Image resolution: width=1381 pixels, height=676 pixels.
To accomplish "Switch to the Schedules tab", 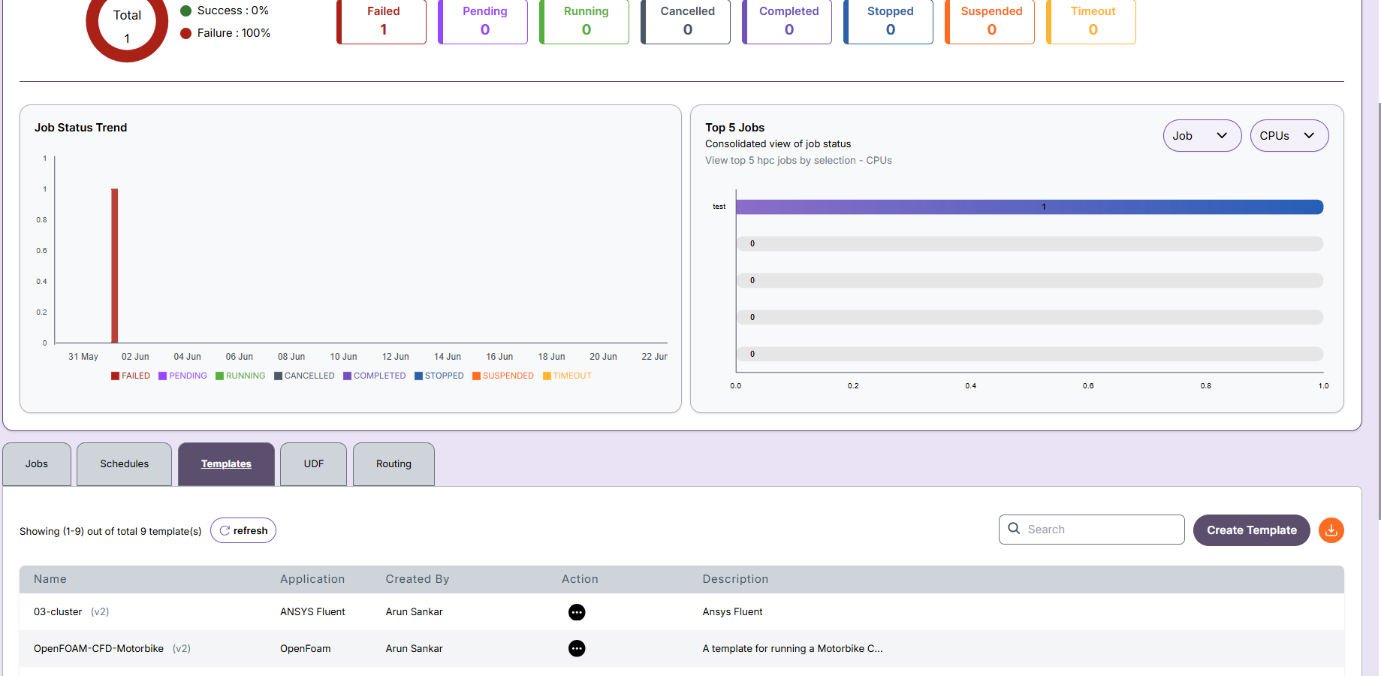I will [x=124, y=464].
